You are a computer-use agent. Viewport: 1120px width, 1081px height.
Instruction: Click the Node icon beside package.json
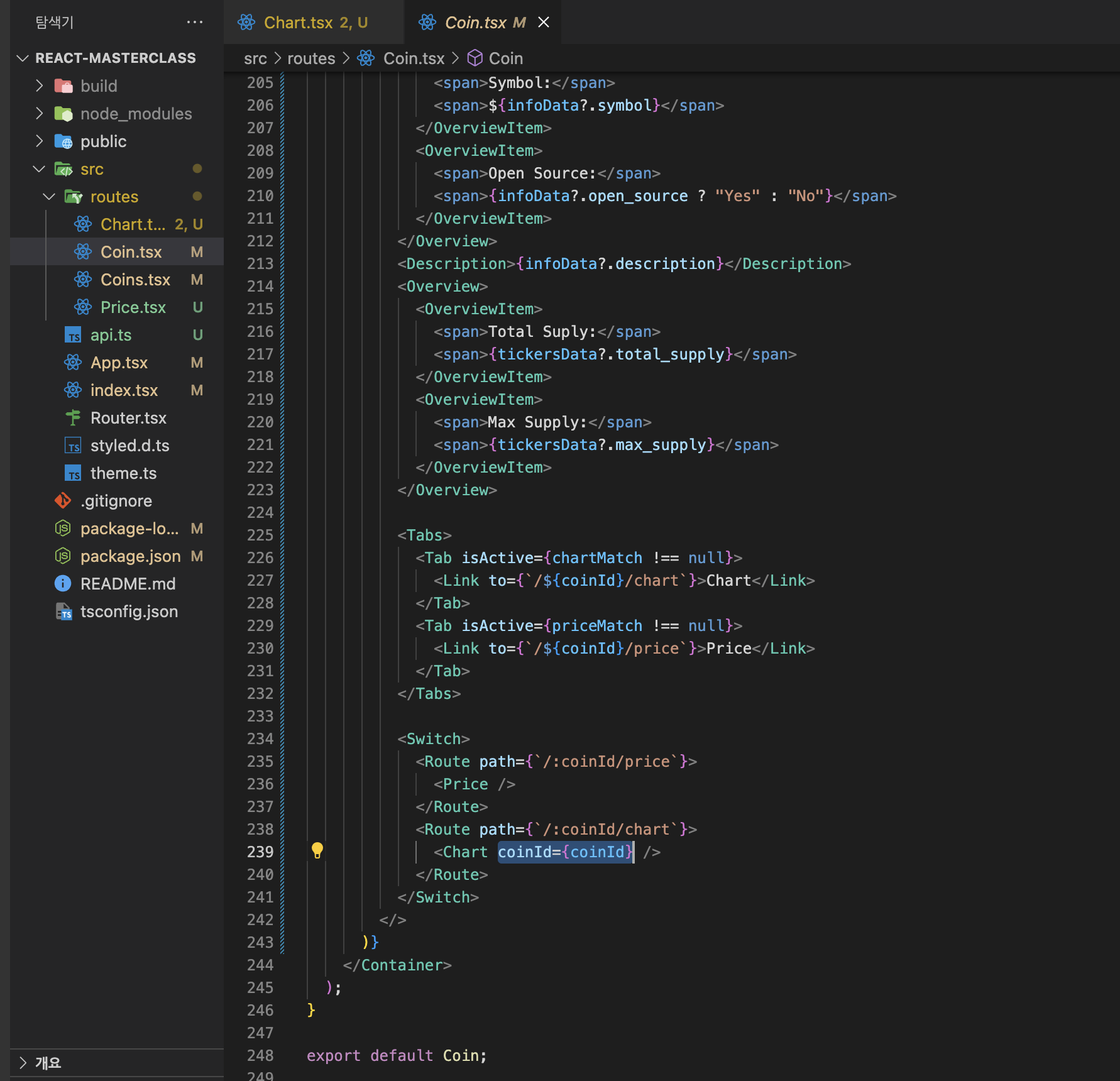point(63,556)
